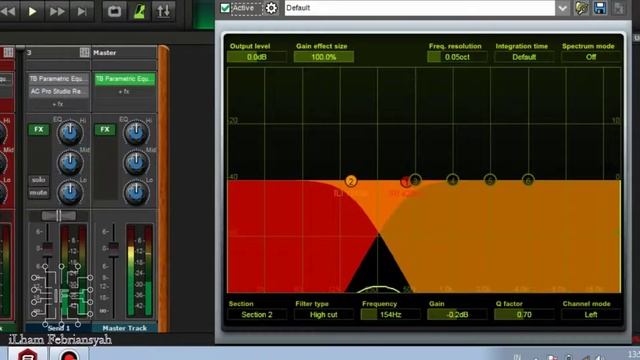Click Hi EQ knob on Send 1
640x360 pixels.
click(70, 133)
